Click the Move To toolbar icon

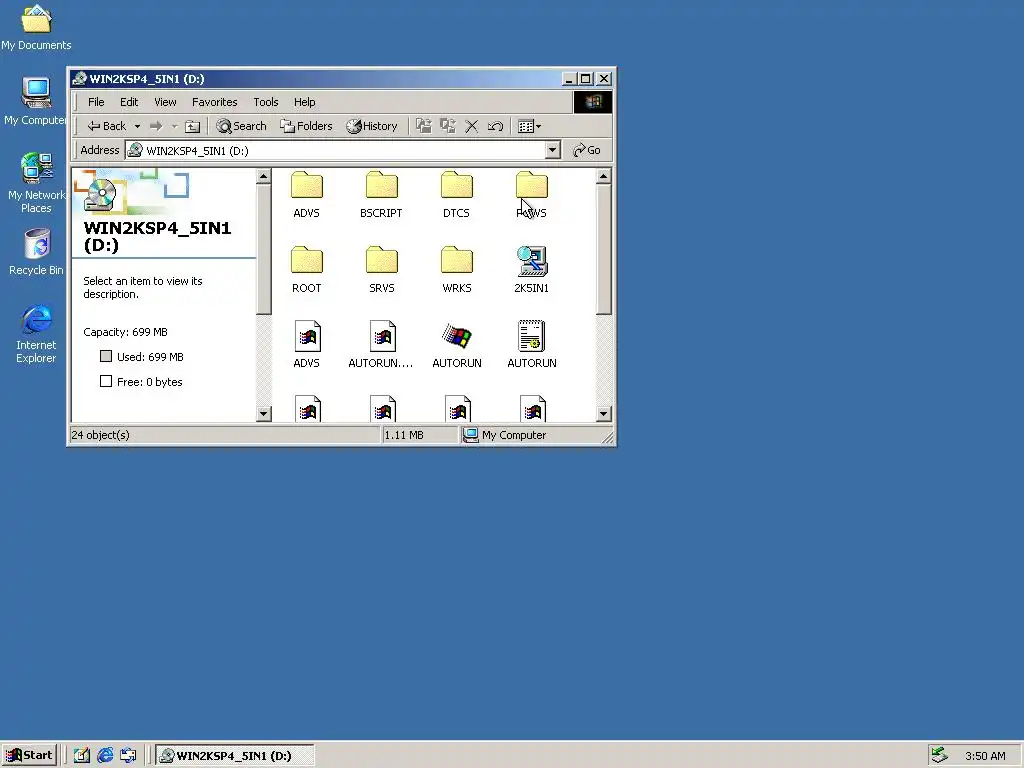[424, 126]
